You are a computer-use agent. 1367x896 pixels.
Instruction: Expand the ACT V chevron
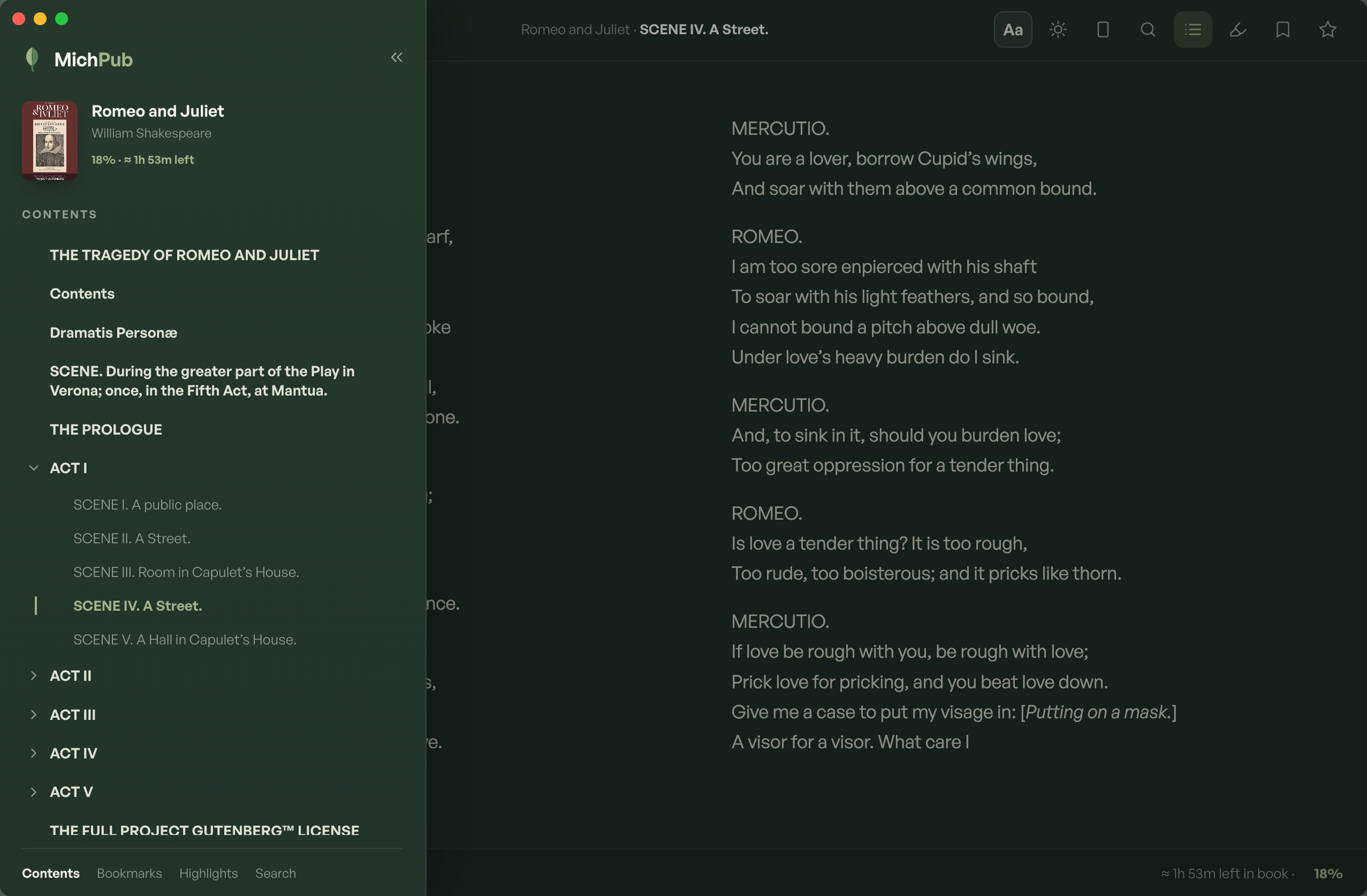pyautogui.click(x=33, y=792)
